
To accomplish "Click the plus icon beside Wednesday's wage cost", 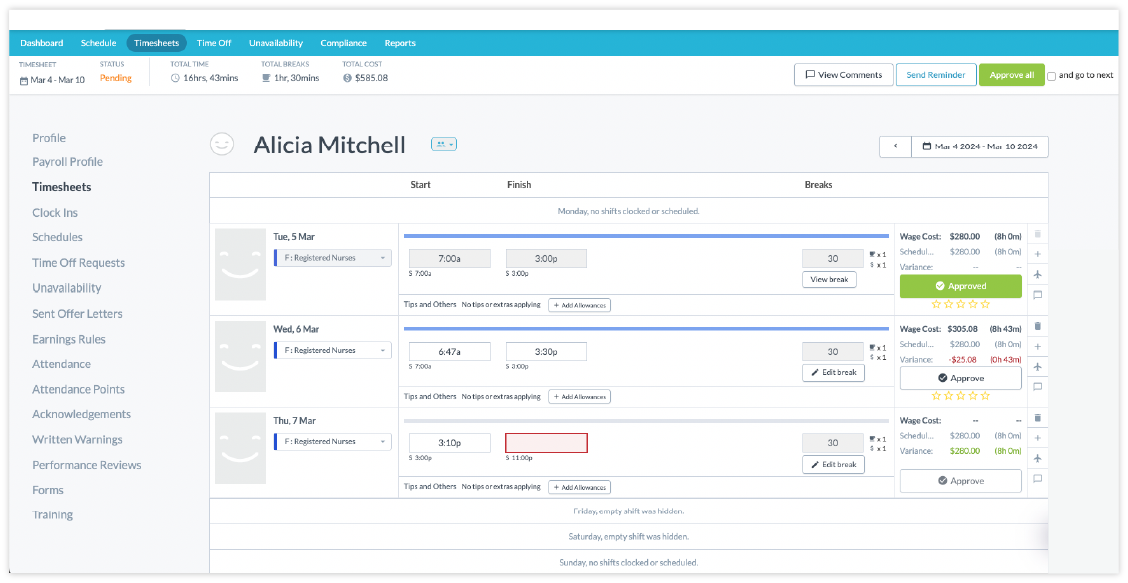I will pos(1038,346).
